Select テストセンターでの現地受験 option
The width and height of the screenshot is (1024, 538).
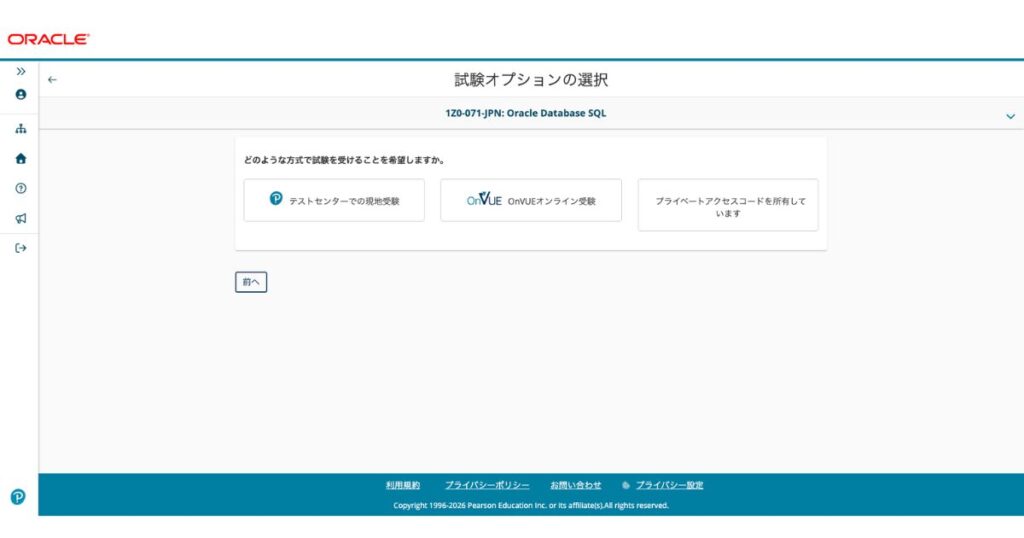tap(334, 200)
